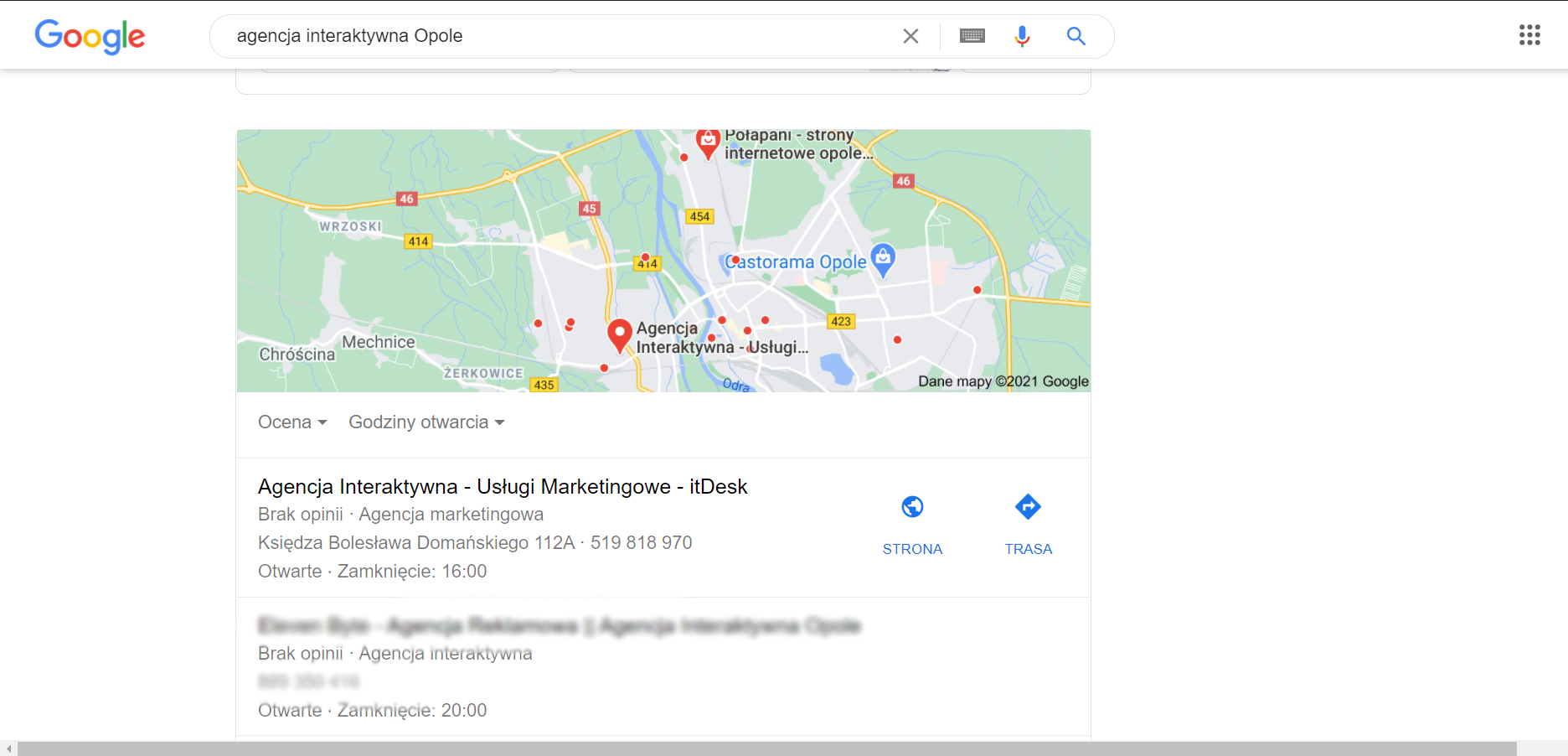Click the Połapani strony internetowe map pin
Viewport: 1568px width, 756px height.
[x=708, y=143]
